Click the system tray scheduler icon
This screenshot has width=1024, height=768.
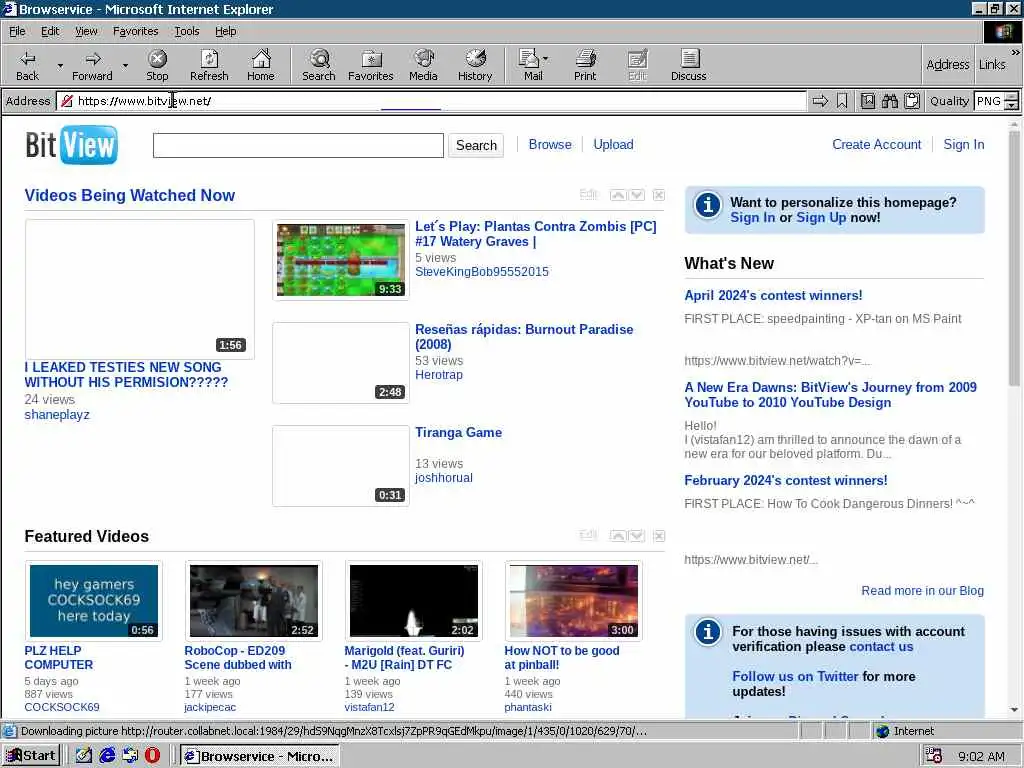pos(934,756)
